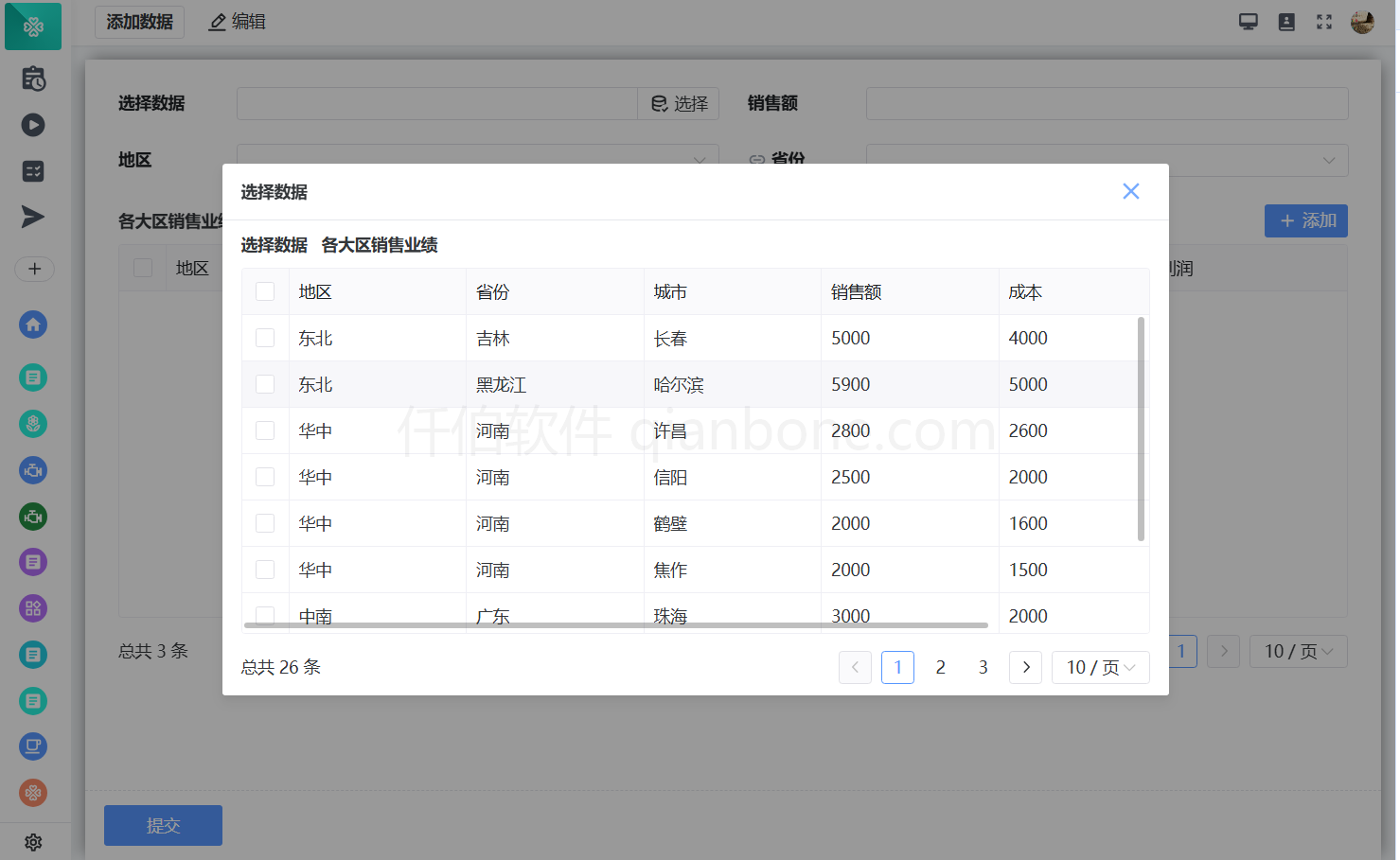
Task: Click the plus icon in the left sidebar
Action: [x=34, y=269]
